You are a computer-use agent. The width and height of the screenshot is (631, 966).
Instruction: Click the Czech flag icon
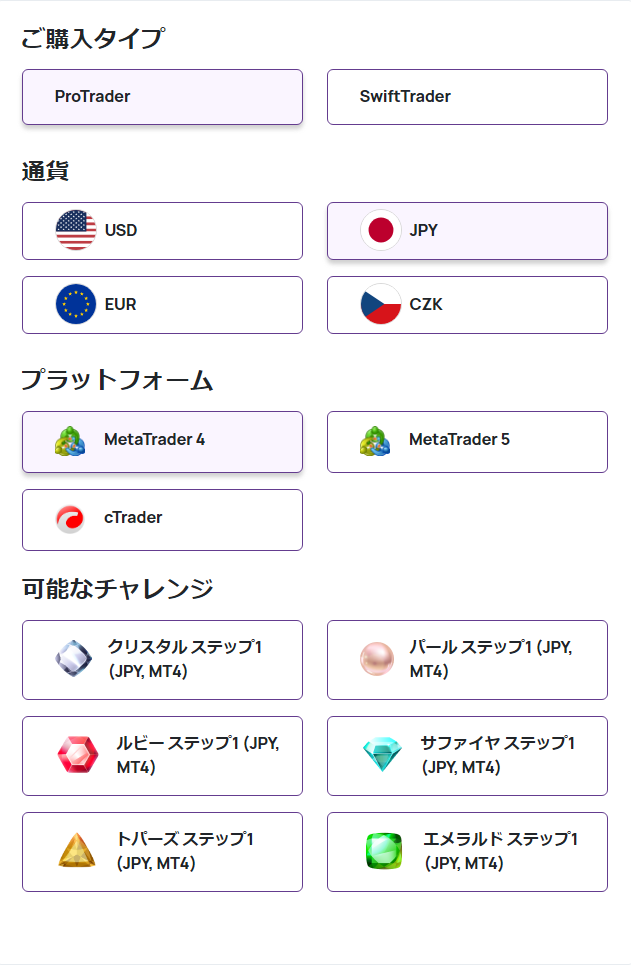tap(381, 305)
